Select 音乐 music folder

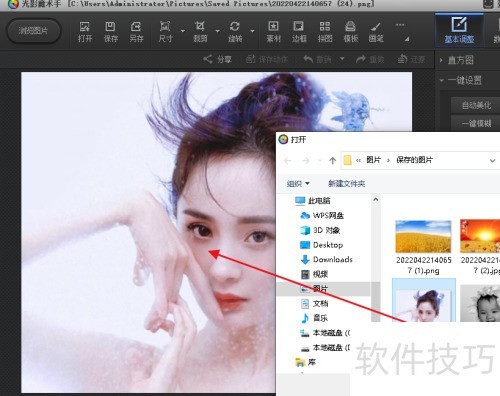coord(314,318)
